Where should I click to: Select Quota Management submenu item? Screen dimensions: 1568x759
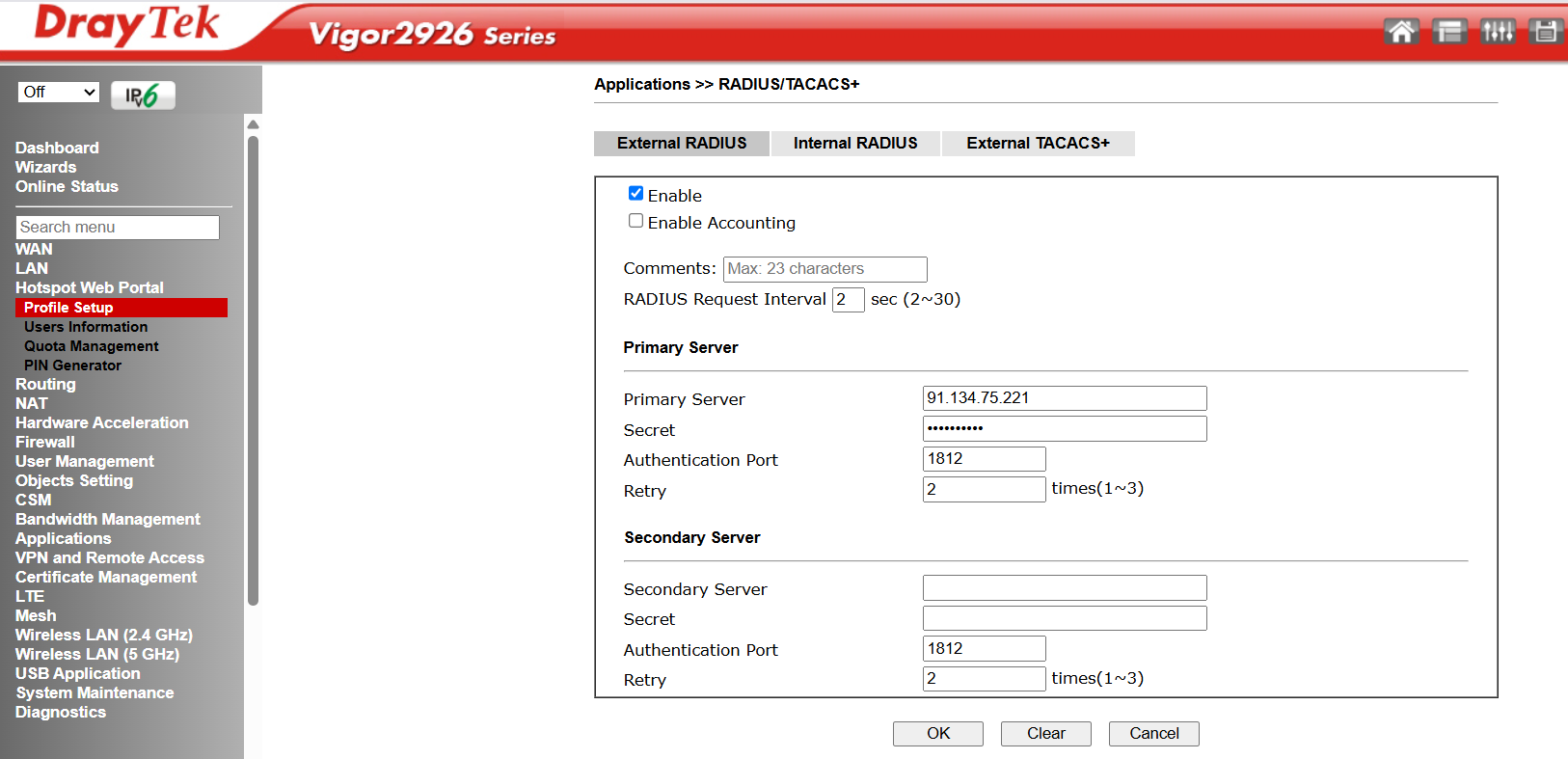92,346
